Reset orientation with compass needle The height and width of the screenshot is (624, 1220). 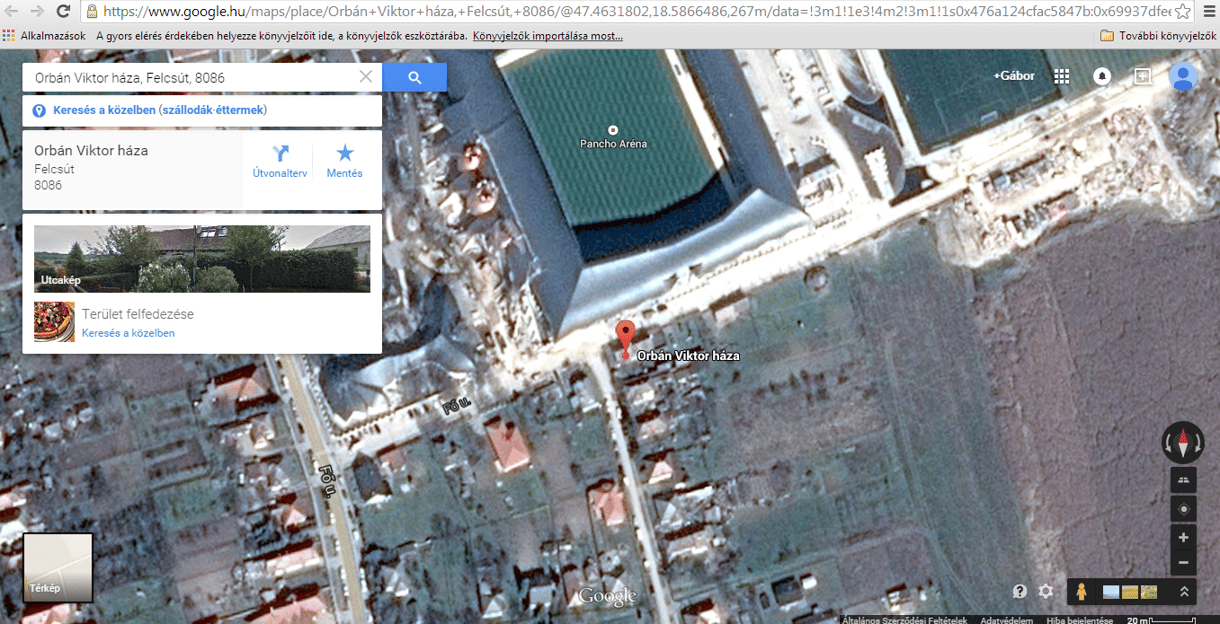tap(1183, 442)
